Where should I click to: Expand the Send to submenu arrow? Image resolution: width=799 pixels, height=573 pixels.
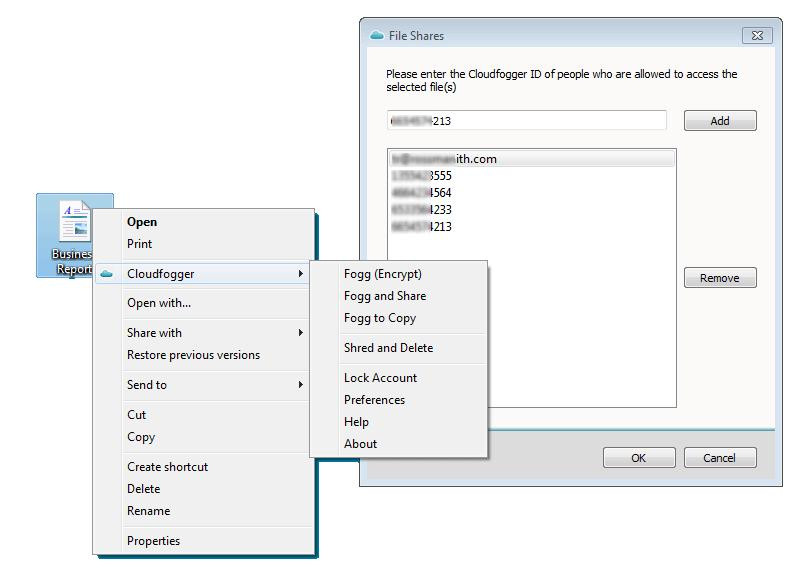[x=301, y=385]
